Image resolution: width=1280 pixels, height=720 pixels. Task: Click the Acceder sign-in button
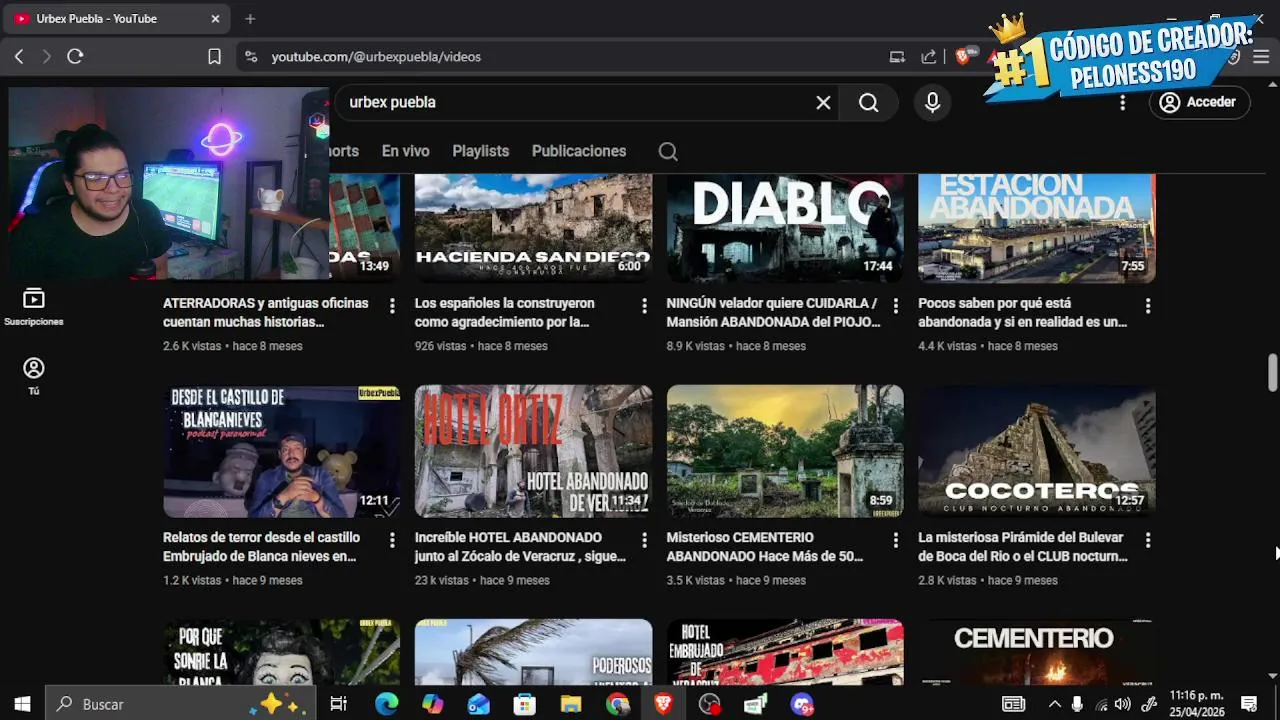(x=1198, y=102)
